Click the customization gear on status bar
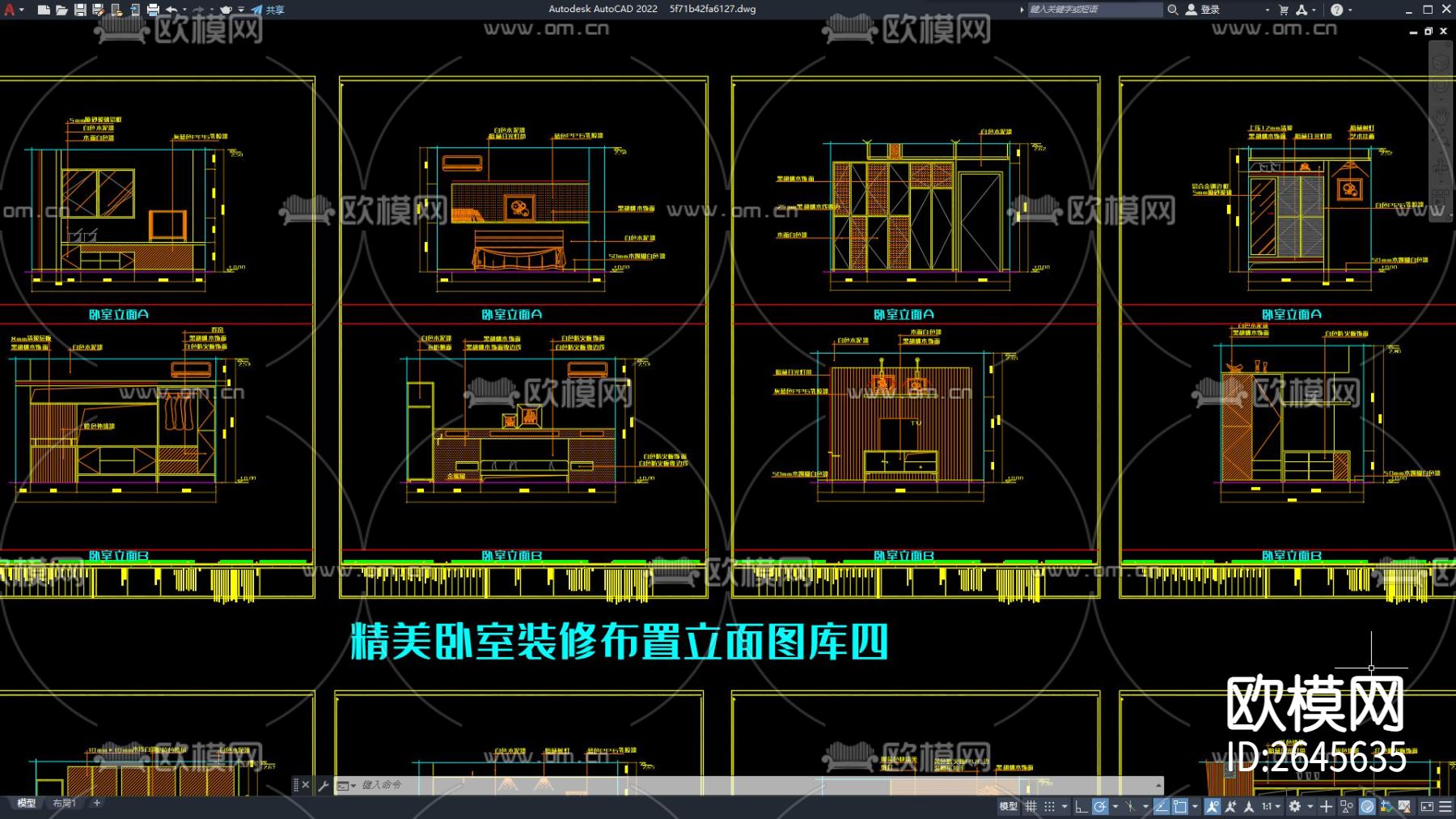 tap(1295, 807)
